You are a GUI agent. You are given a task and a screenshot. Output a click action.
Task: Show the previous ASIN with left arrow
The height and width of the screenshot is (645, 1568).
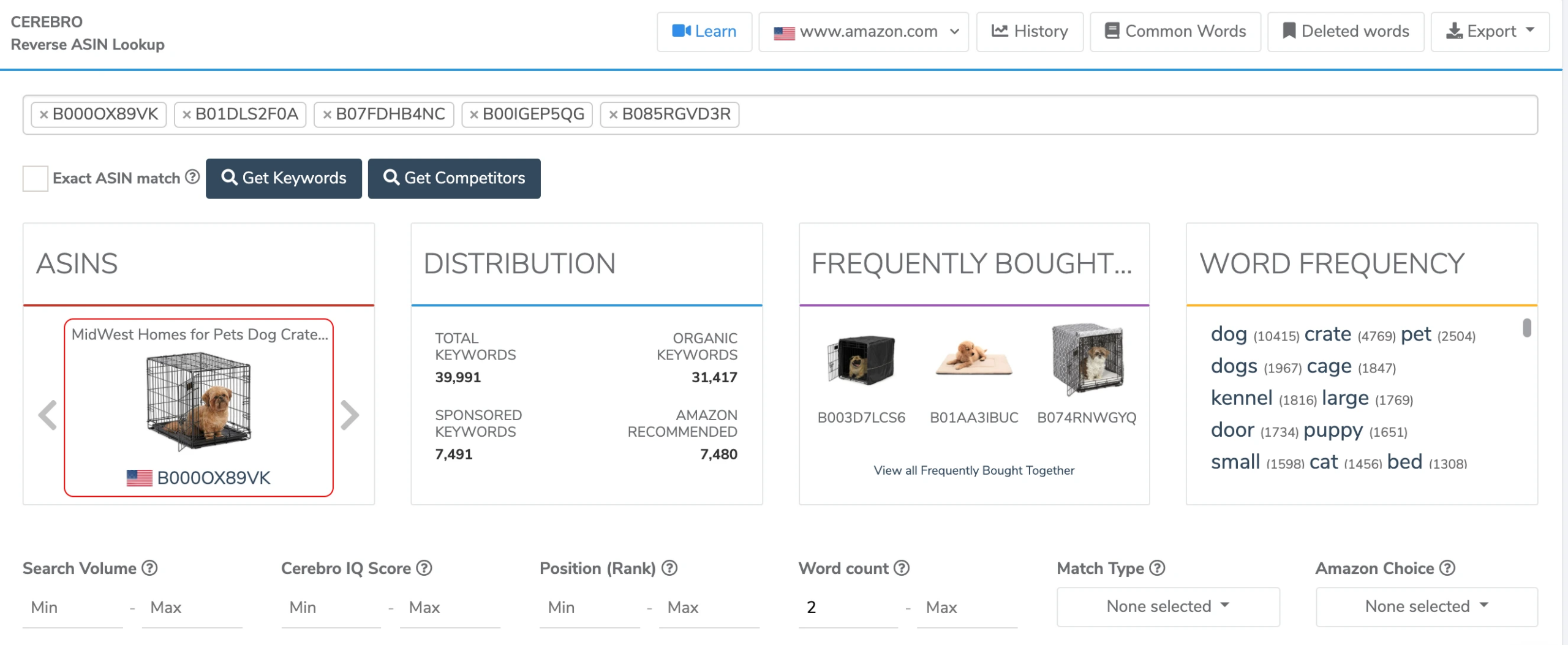click(x=48, y=415)
